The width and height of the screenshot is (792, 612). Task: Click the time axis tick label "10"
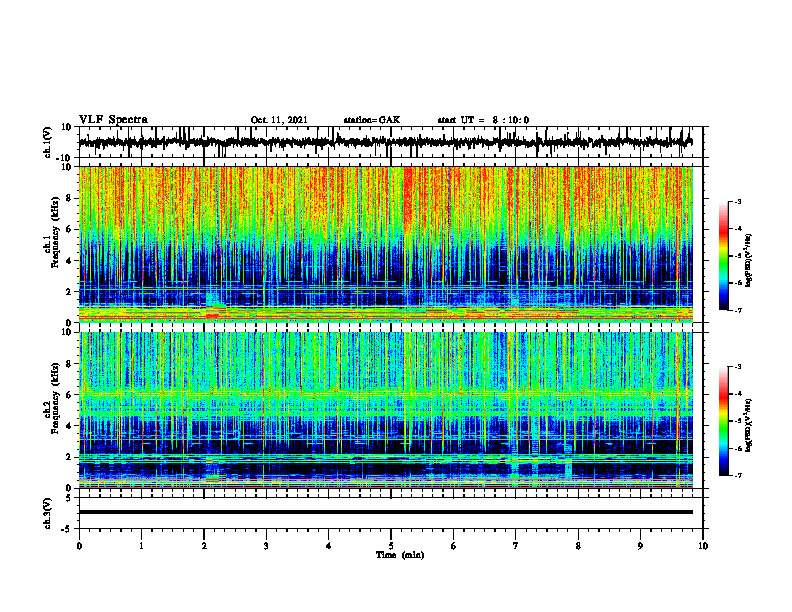(x=703, y=546)
